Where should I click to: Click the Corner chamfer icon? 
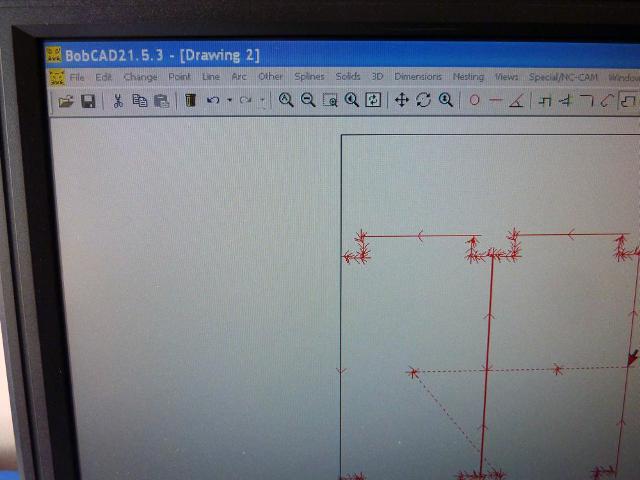click(x=587, y=100)
